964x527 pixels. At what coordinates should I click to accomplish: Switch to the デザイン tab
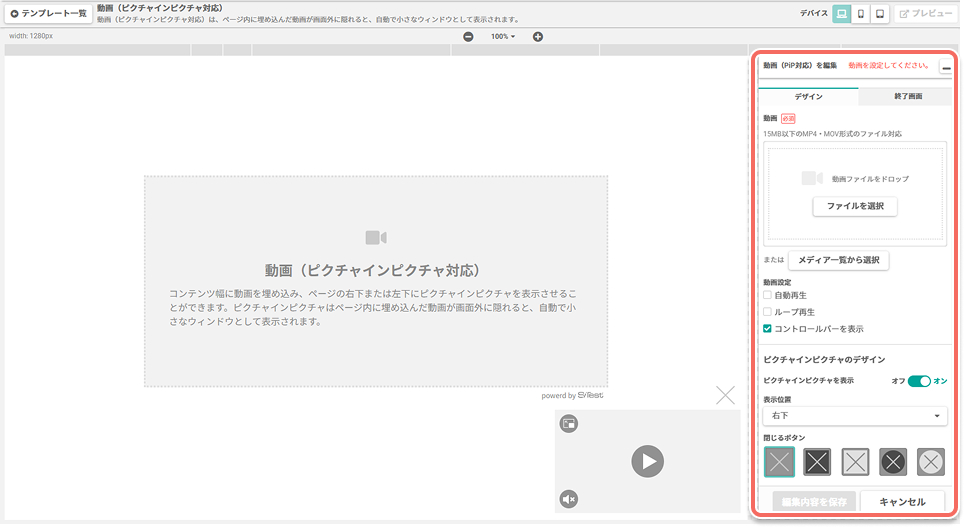pyautogui.click(x=808, y=97)
